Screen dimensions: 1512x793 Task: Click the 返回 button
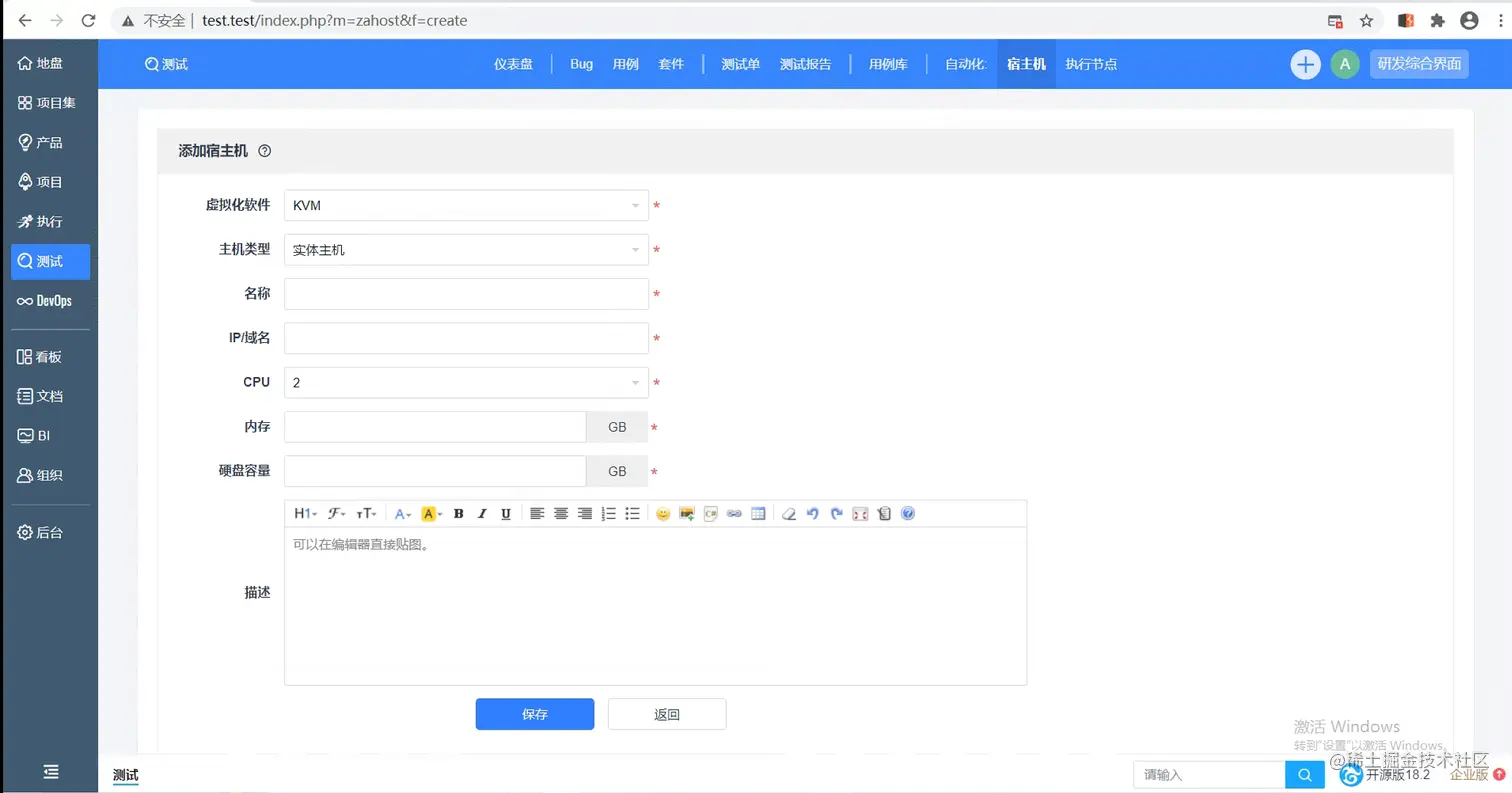point(667,714)
